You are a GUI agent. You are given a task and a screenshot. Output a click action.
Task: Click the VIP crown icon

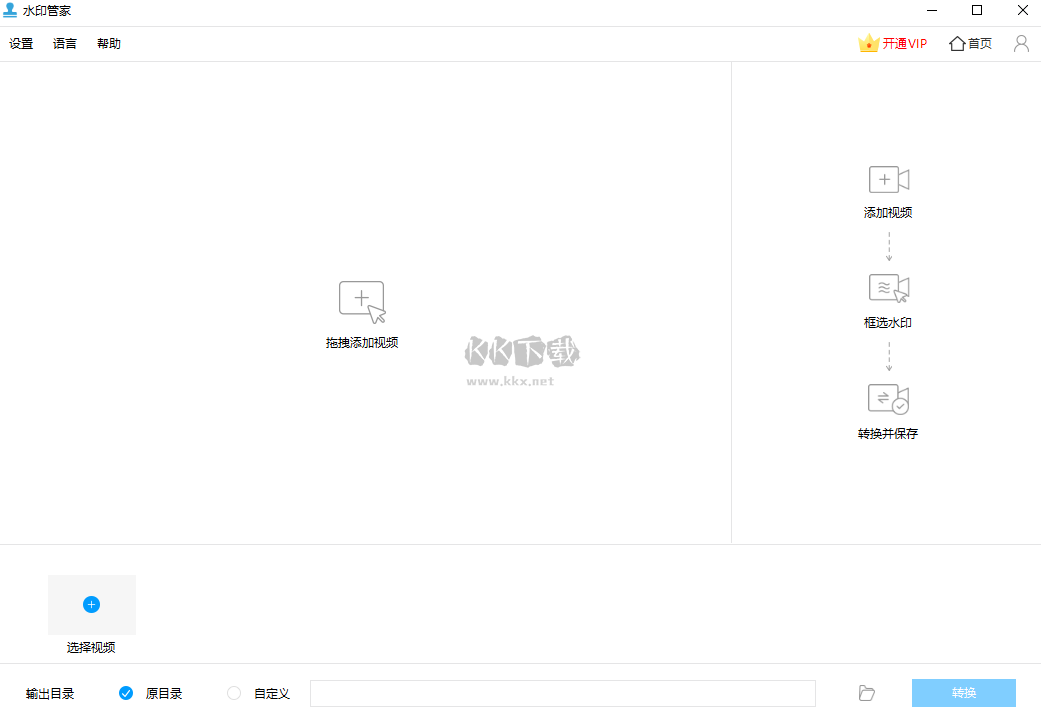[868, 43]
